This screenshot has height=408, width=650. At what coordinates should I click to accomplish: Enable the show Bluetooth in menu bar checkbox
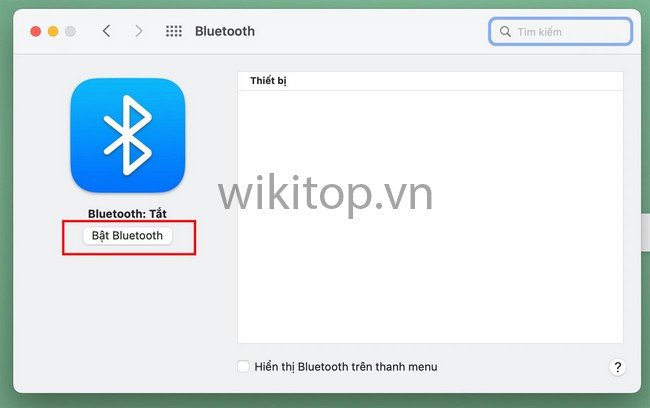tap(243, 367)
